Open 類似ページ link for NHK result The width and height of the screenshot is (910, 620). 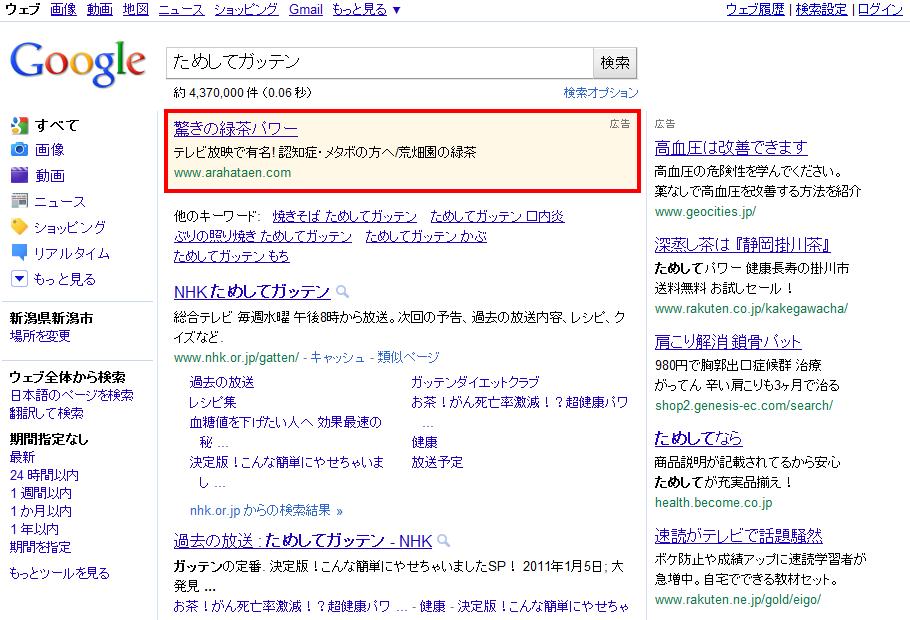(408, 358)
